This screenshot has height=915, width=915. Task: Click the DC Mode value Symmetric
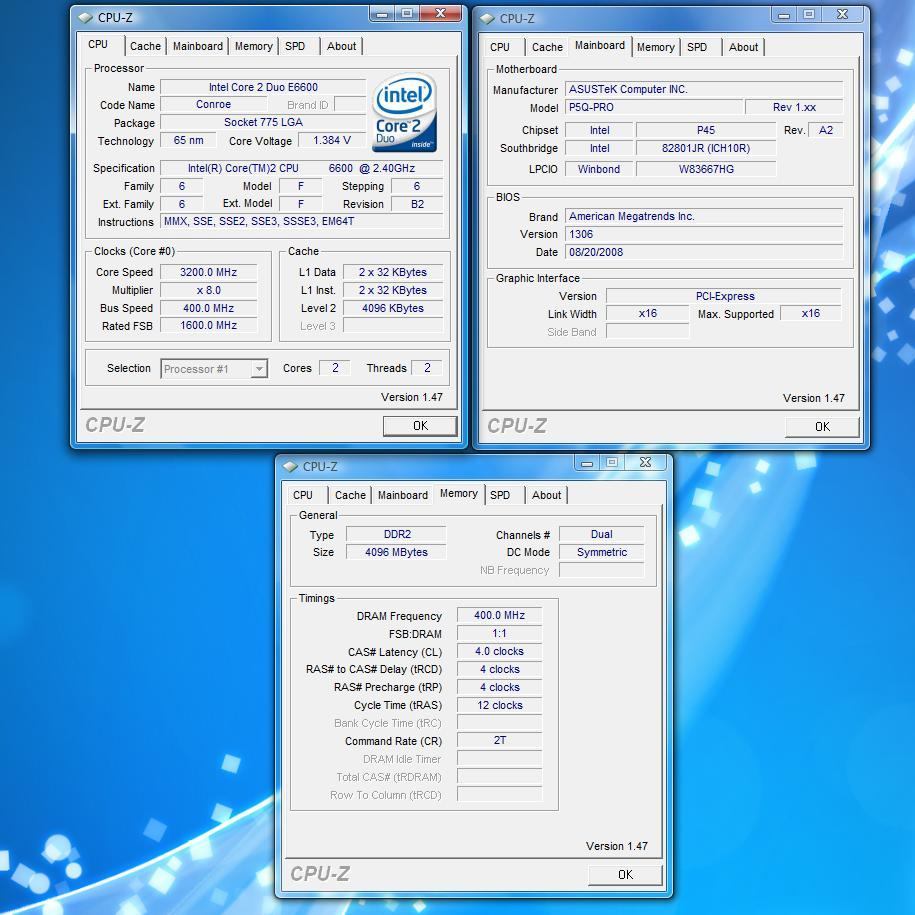pyautogui.click(x=602, y=552)
